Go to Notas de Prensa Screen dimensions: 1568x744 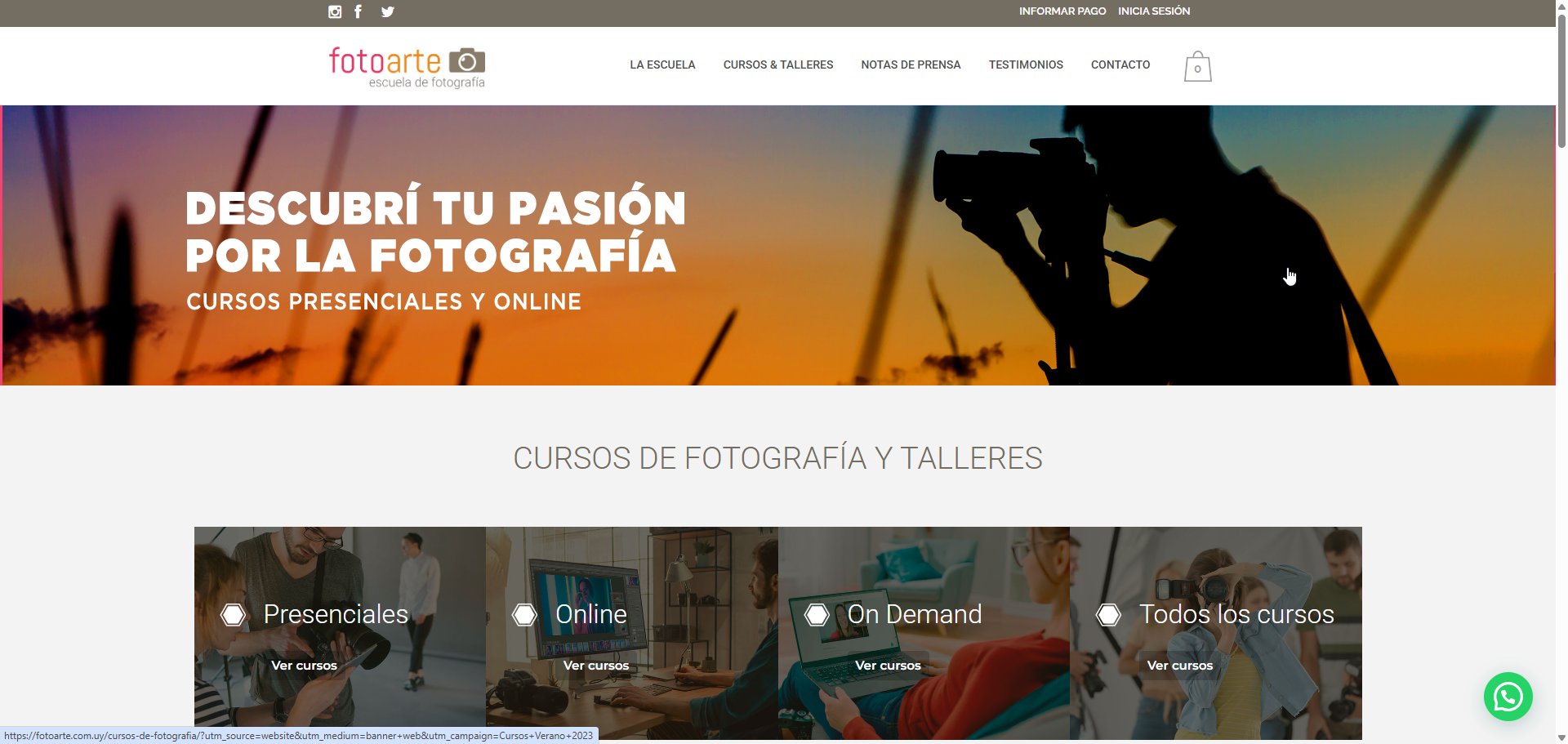(x=911, y=65)
